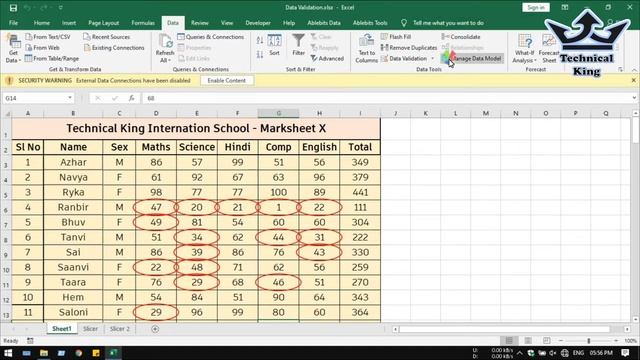Viewport: 640px width, 360px height.
Task: Go to the Review tab
Action: (x=200, y=23)
